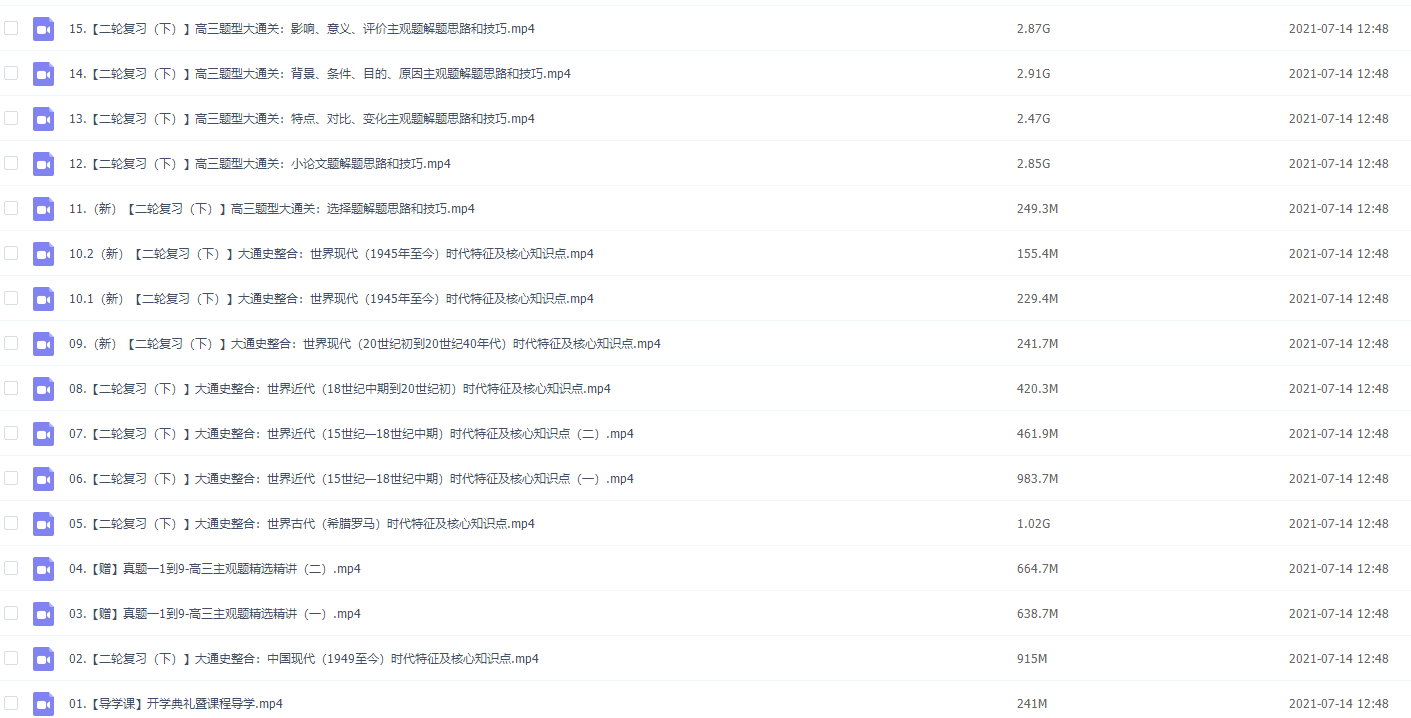Viewport: 1411px width, 718px height.
Task: Click video icon for file 07 世界近代（二）
Action: click(x=43, y=434)
